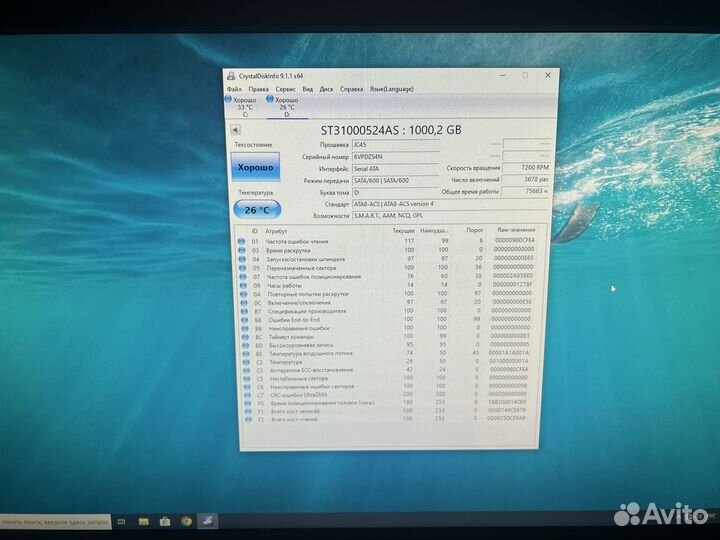Click status icon for attribute 03 Время раскрутки

coord(242,250)
